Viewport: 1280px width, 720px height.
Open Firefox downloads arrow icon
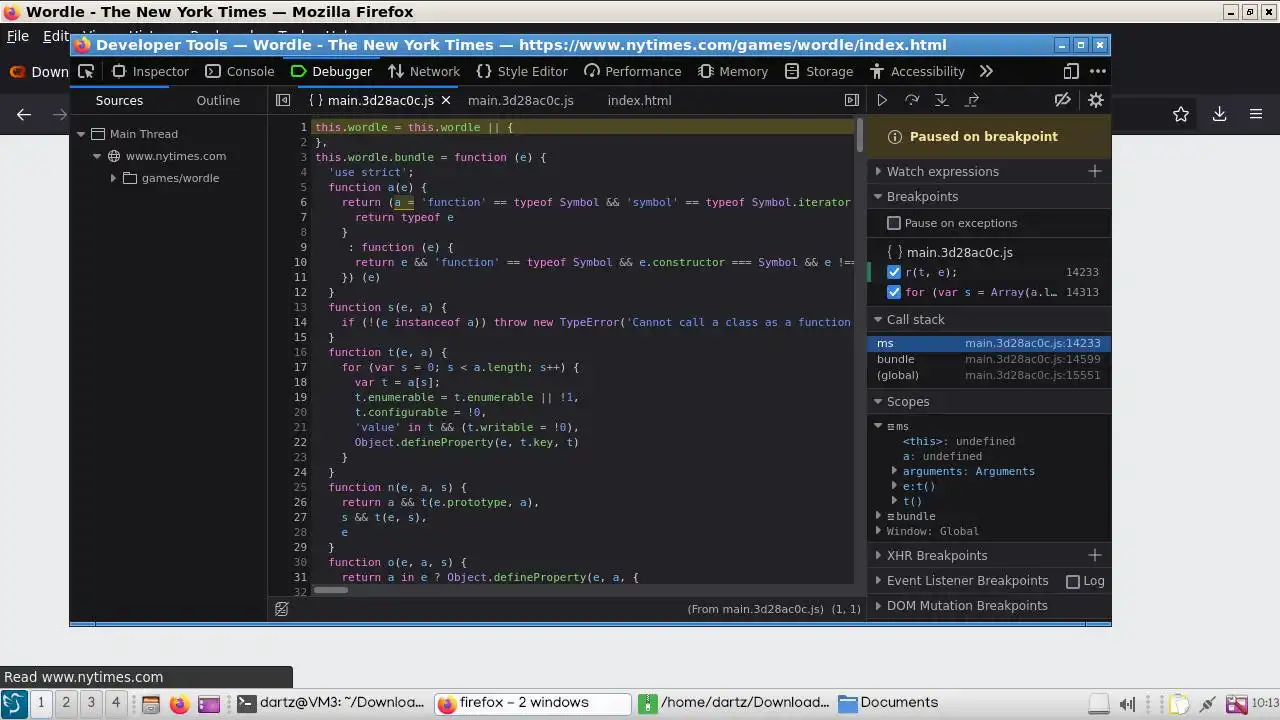click(1219, 114)
